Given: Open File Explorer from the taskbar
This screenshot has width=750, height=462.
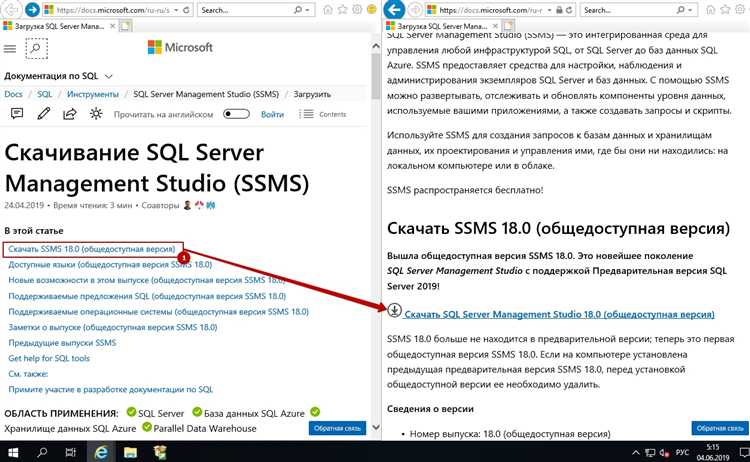Looking at the screenshot, I should point(130,452).
